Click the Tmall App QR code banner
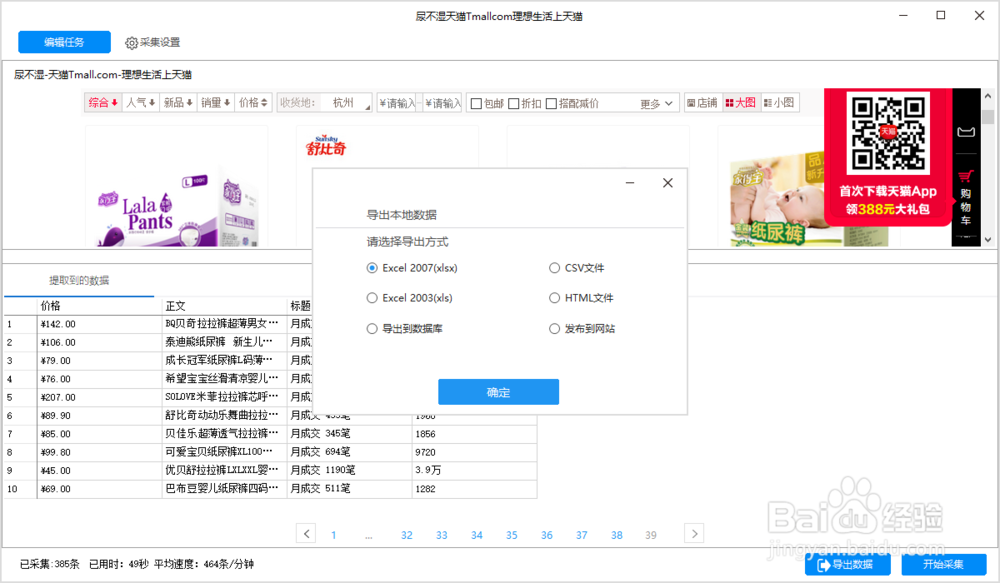This screenshot has height=583, width=1000. [x=888, y=157]
